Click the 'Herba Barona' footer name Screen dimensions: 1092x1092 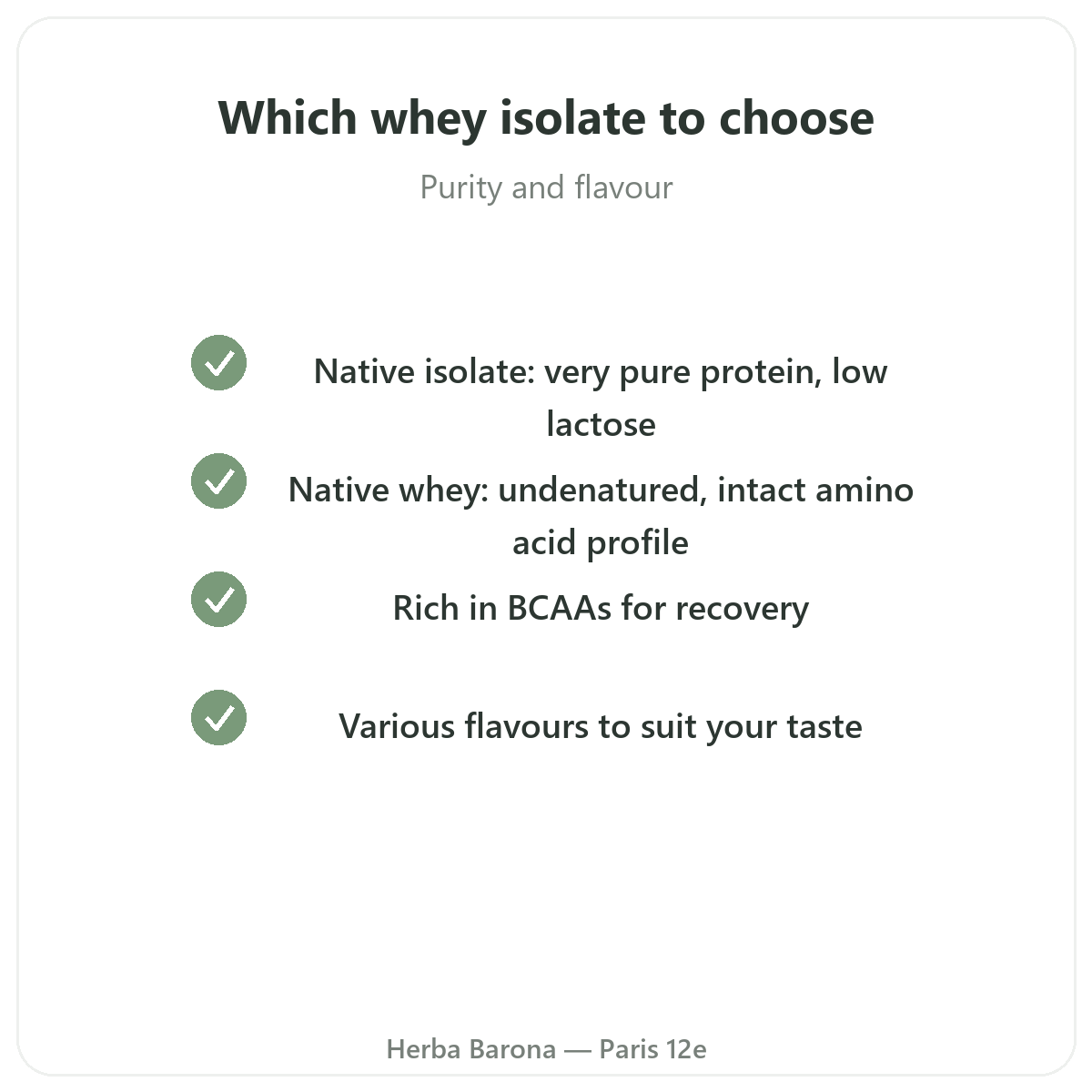[471, 1049]
